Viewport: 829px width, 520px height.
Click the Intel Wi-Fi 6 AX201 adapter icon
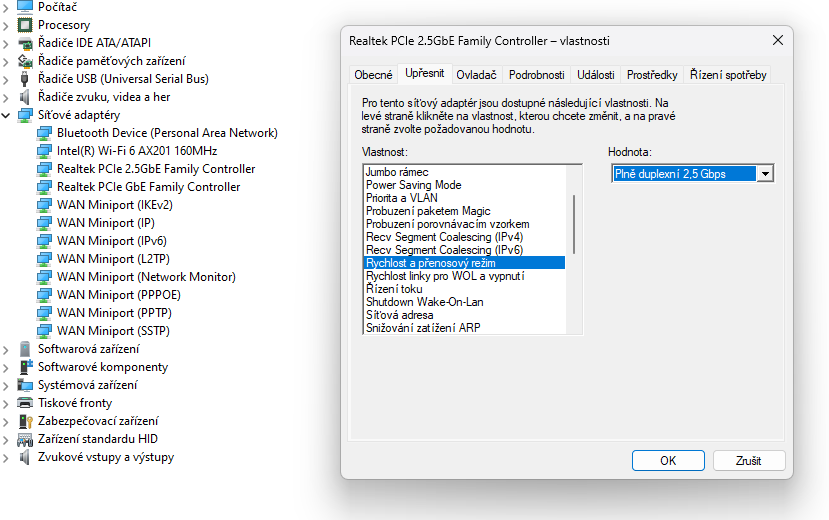44,151
